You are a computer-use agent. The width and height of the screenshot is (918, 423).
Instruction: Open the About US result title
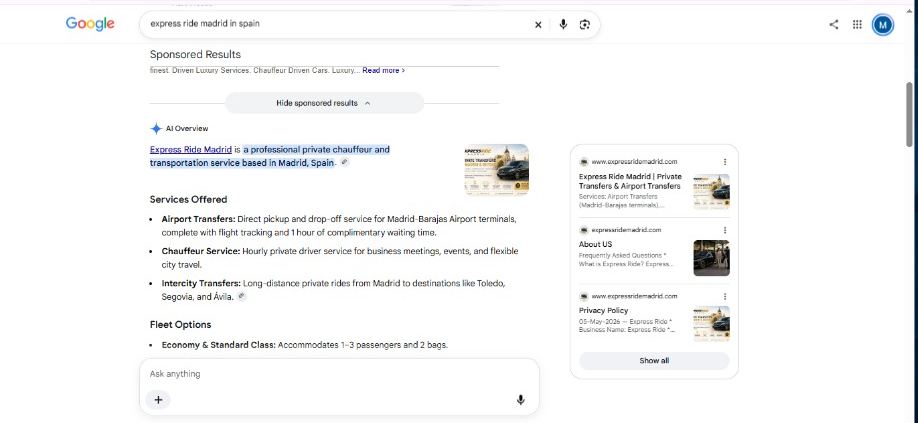pyautogui.click(x=595, y=244)
